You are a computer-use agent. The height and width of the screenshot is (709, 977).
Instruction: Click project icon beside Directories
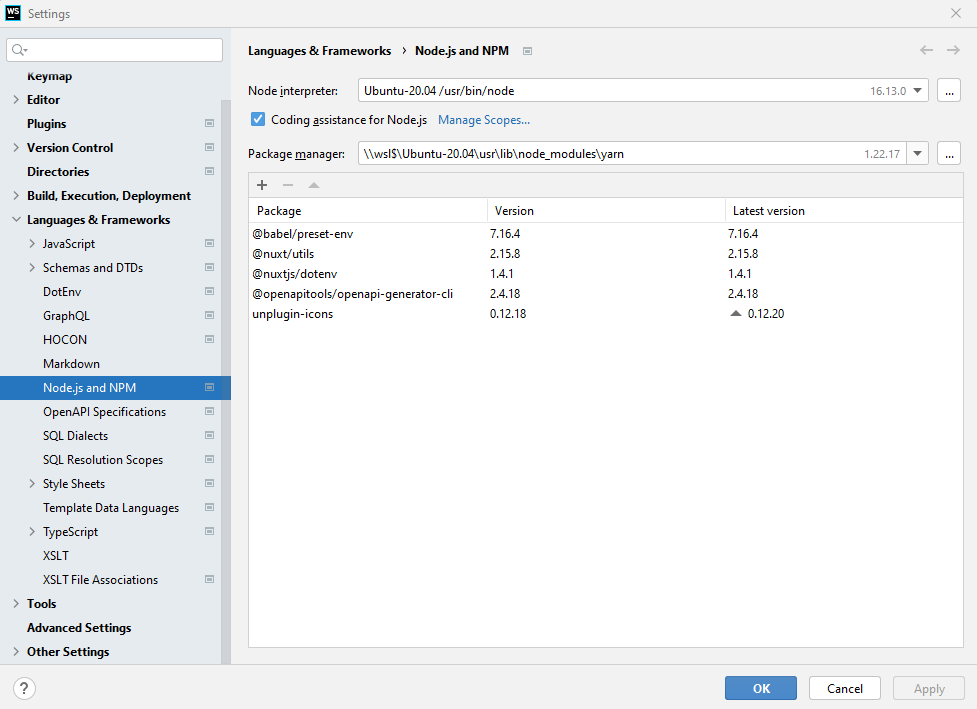tap(209, 171)
